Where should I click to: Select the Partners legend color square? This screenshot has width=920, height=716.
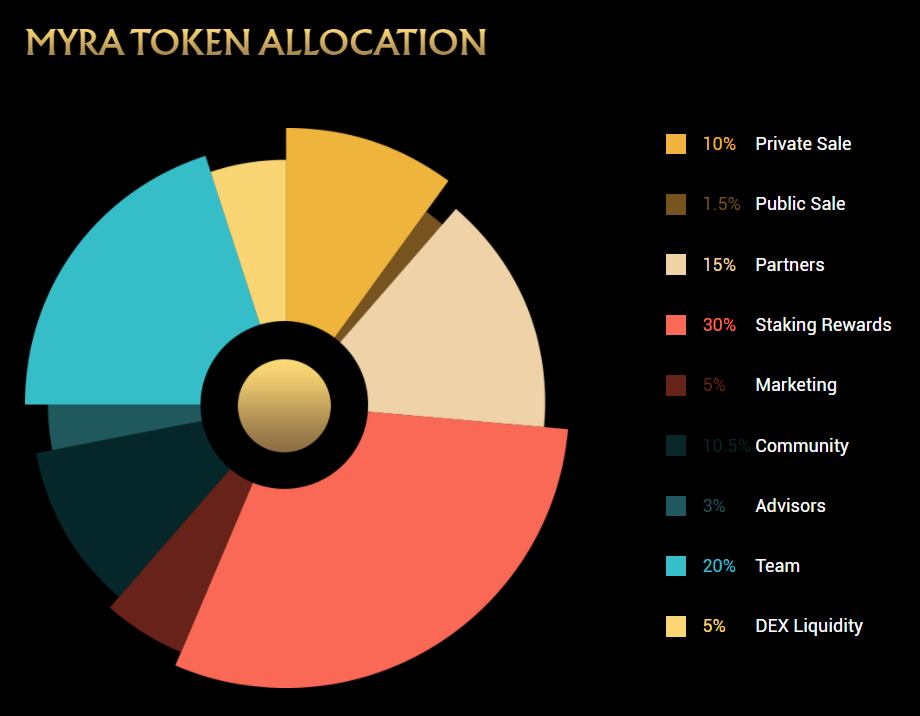[676, 265]
